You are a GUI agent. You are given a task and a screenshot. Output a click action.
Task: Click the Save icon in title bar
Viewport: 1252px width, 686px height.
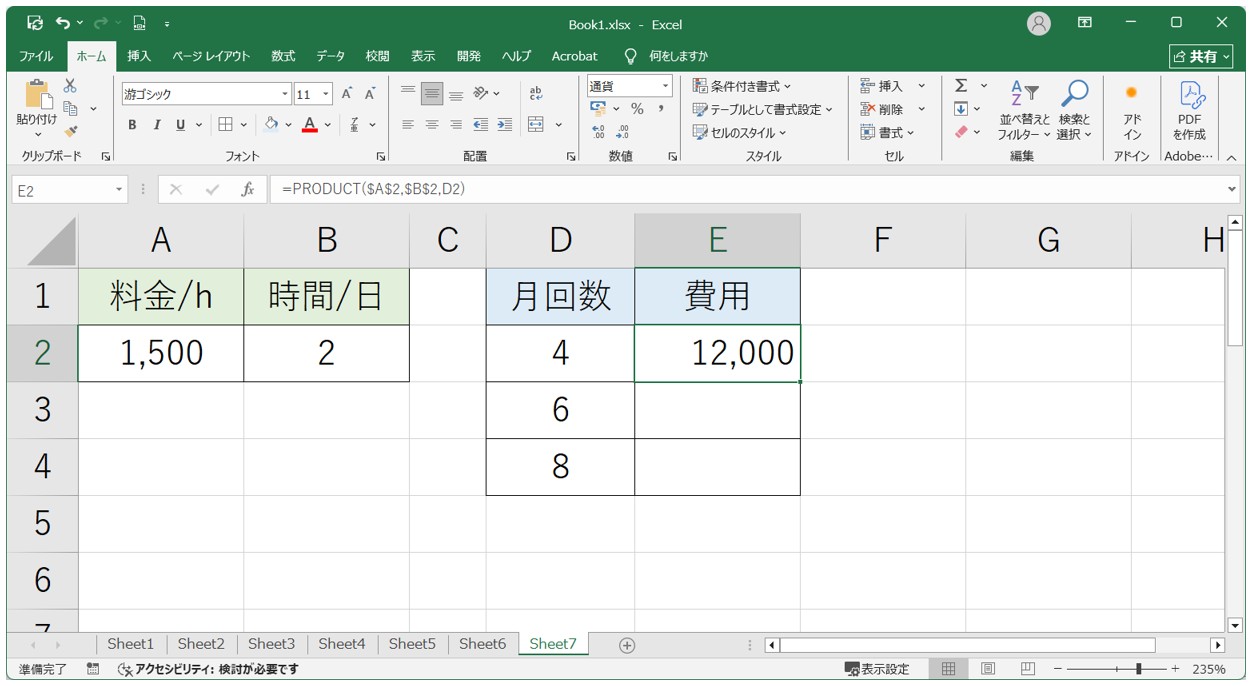pos(35,22)
